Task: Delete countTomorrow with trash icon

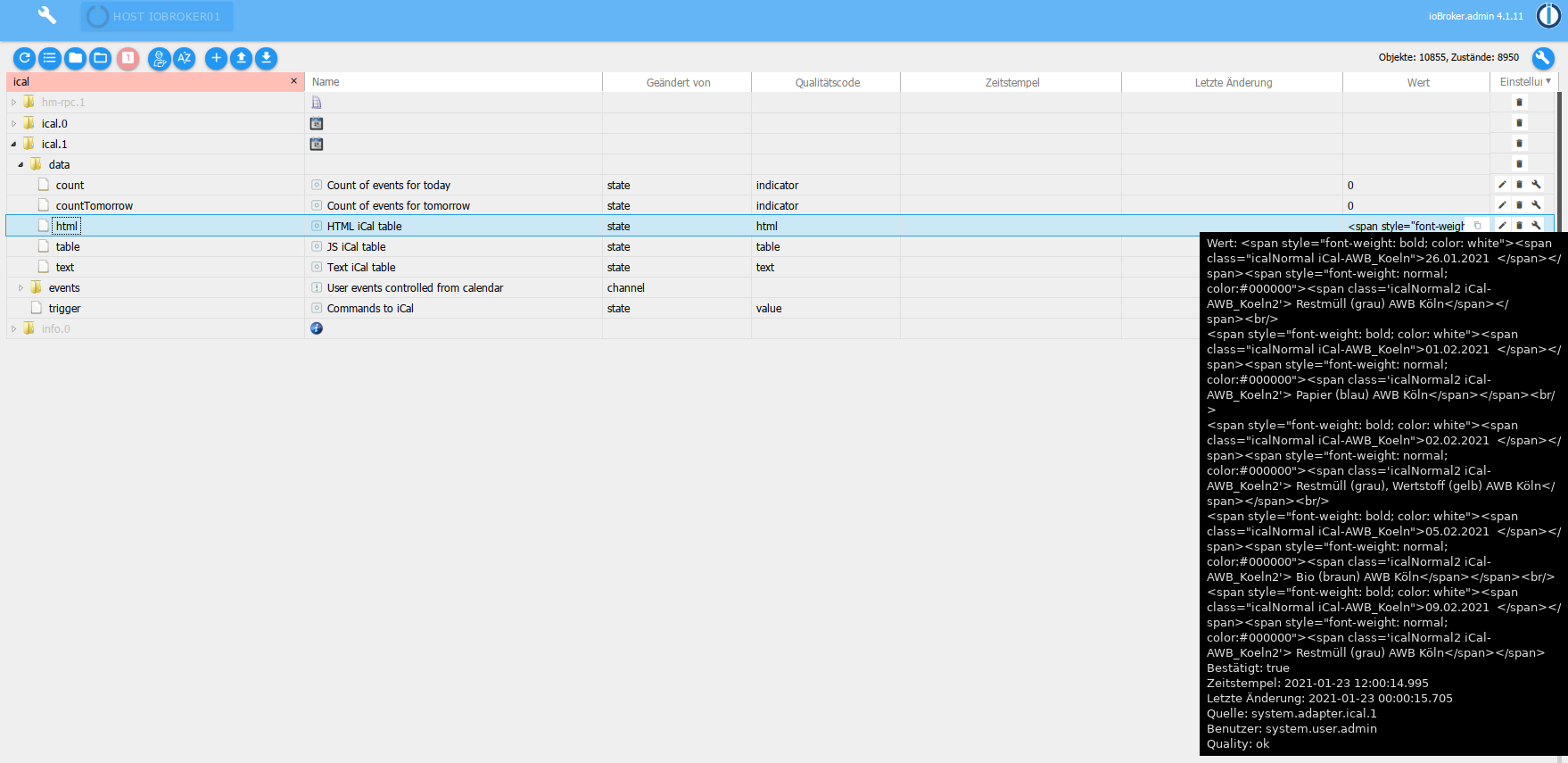Action: (1520, 205)
